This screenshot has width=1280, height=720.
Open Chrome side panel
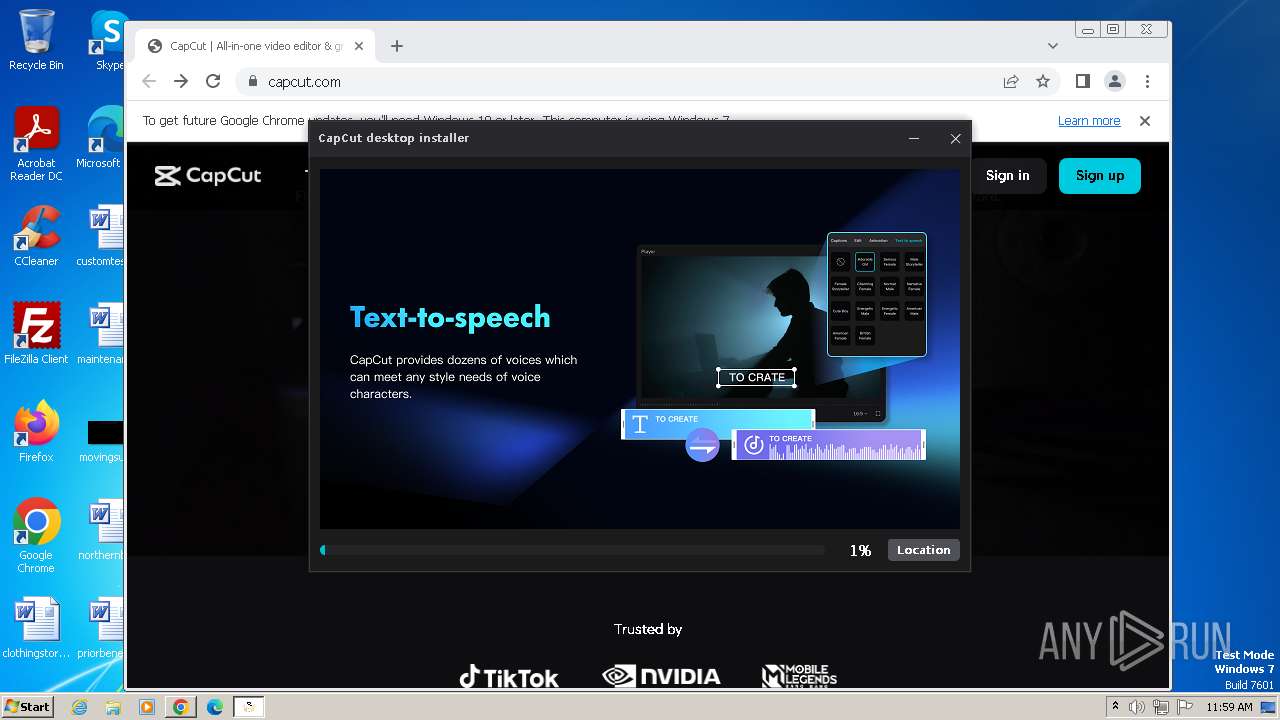(1082, 82)
